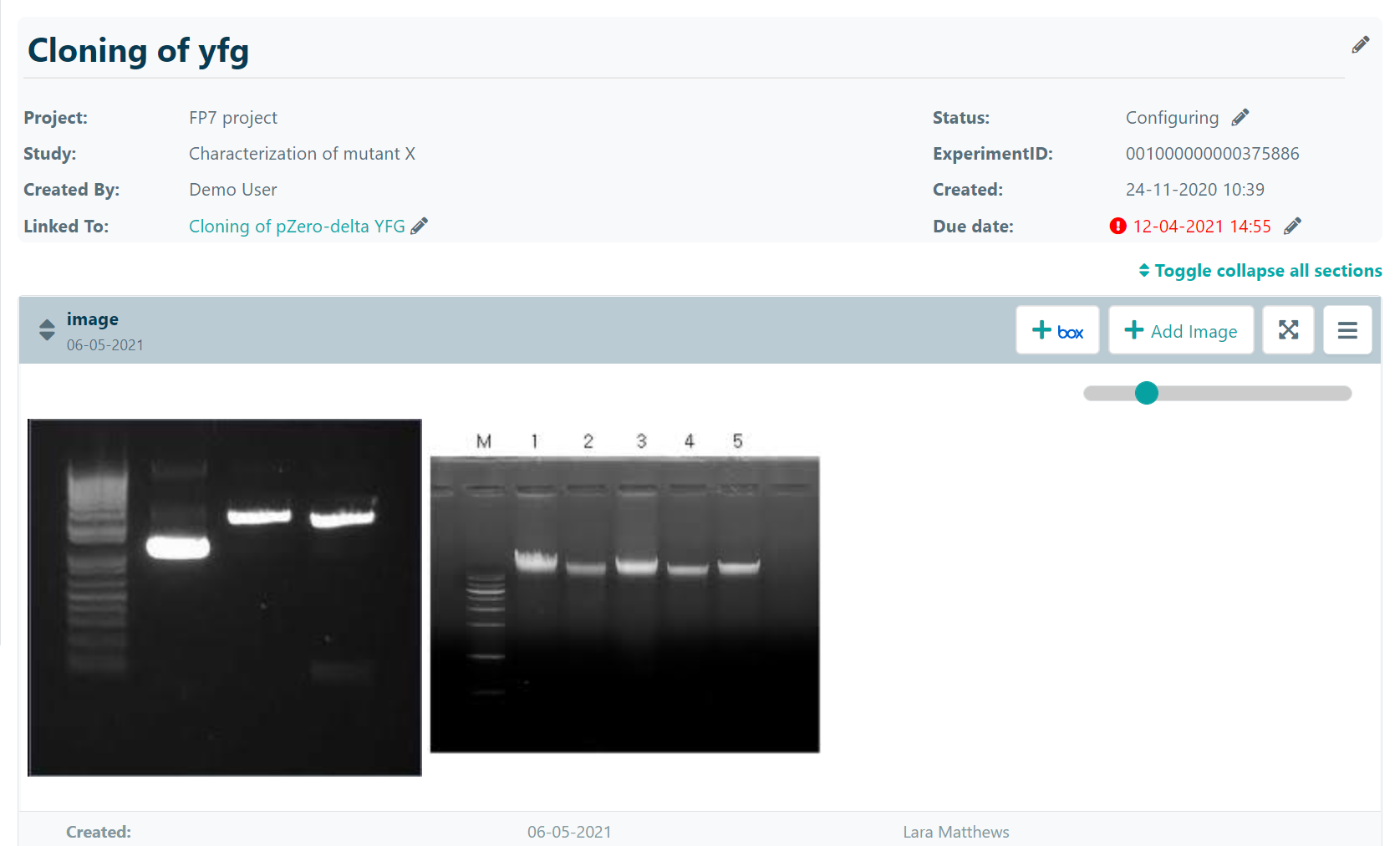Screen dimensions: 1400x846
Task: Click the due date 12-04-2021 14:55
Action: point(1201,227)
